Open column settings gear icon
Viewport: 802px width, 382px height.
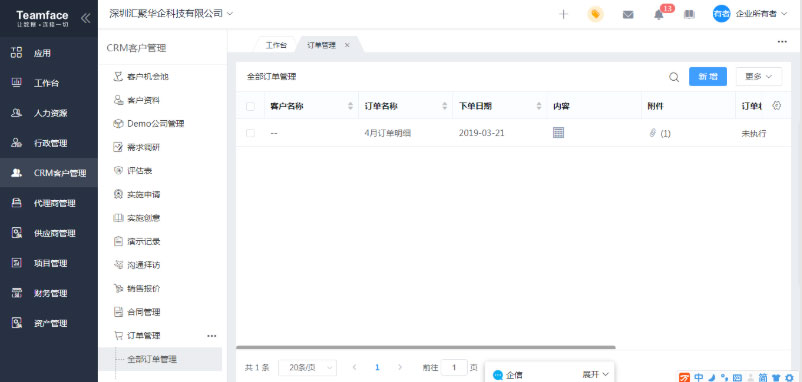pyautogui.click(x=776, y=106)
